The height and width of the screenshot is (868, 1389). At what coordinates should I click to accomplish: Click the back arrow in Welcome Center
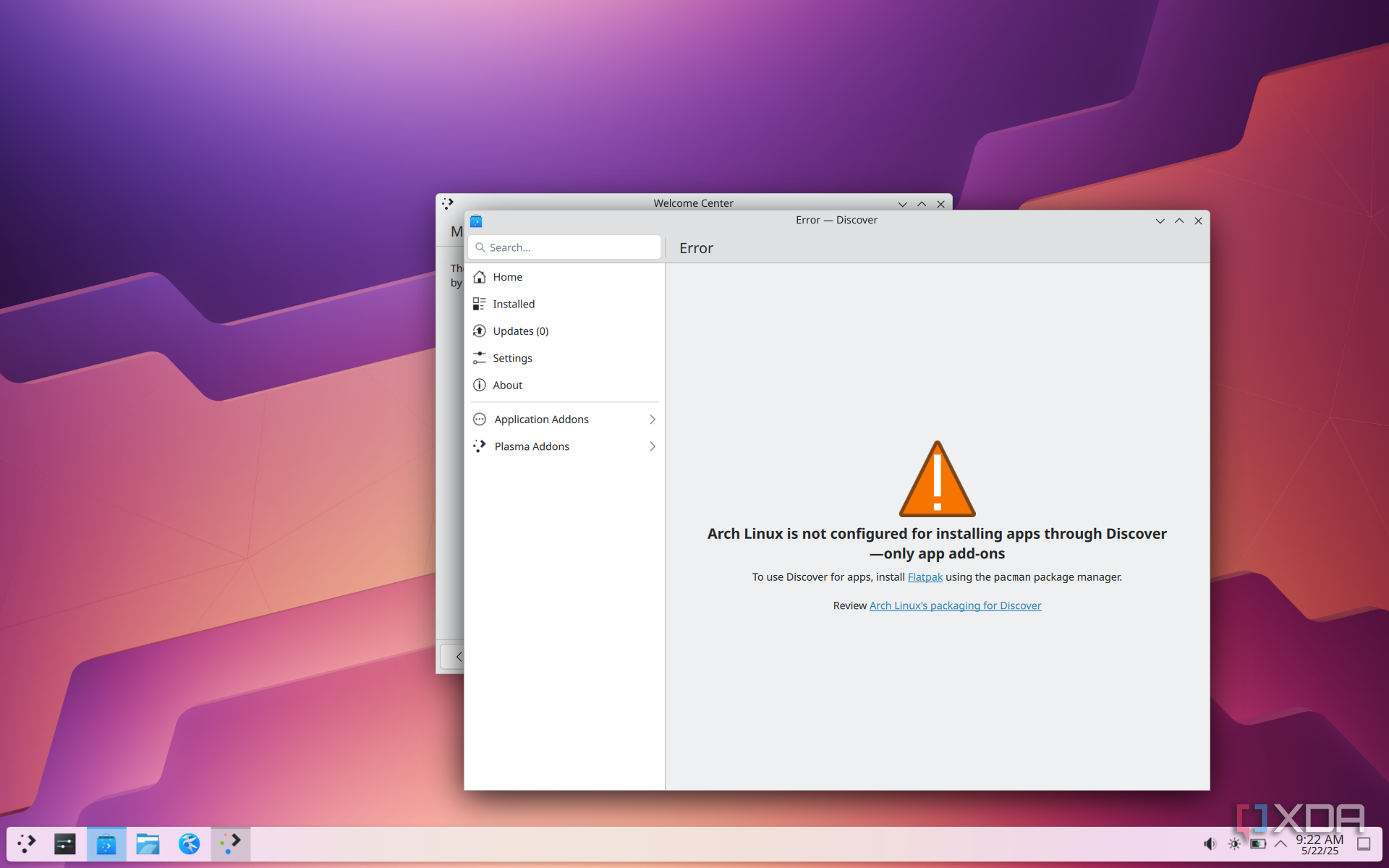pyautogui.click(x=458, y=657)
